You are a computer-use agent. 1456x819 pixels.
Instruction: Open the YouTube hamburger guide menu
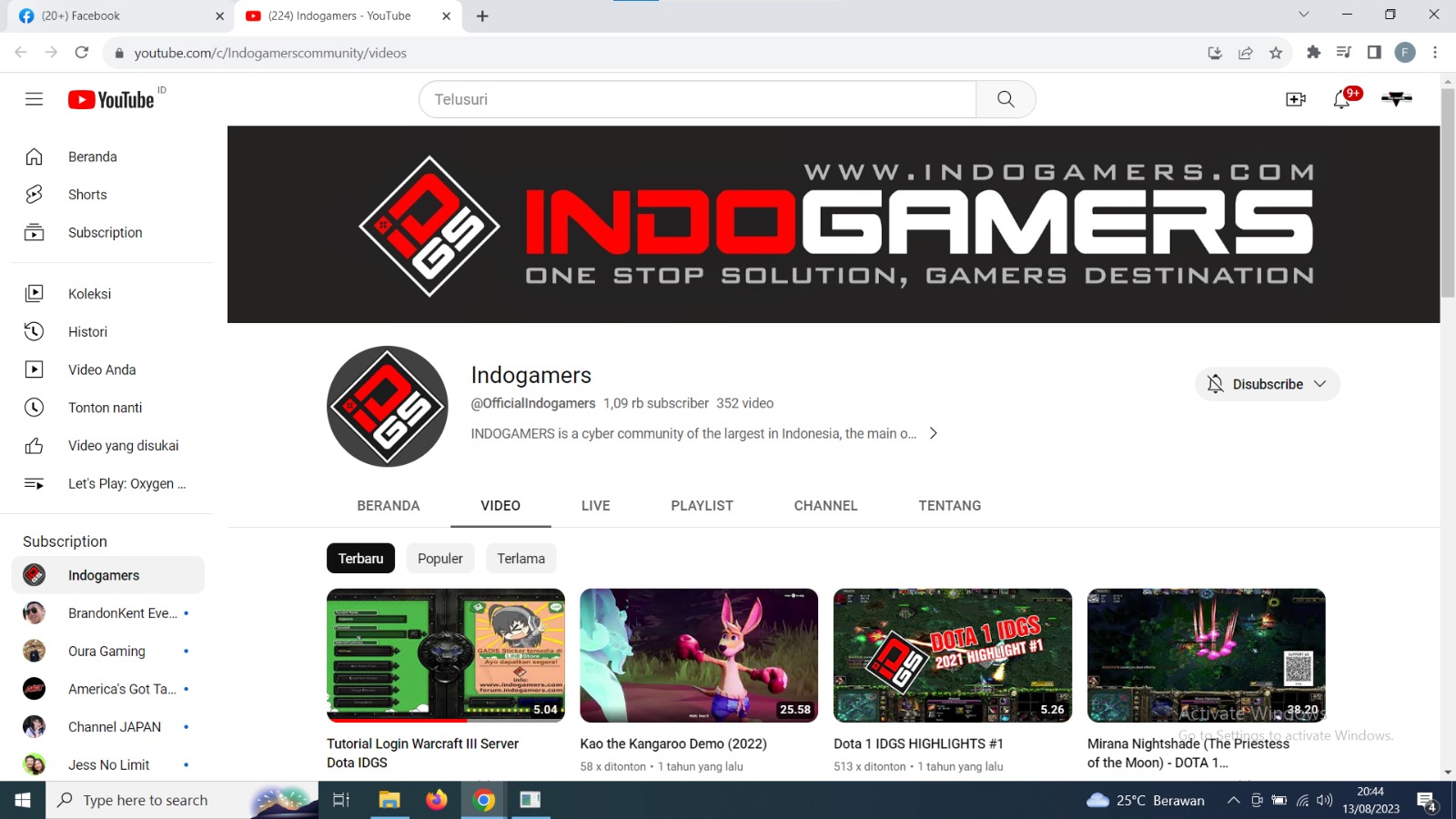[34, 99]
